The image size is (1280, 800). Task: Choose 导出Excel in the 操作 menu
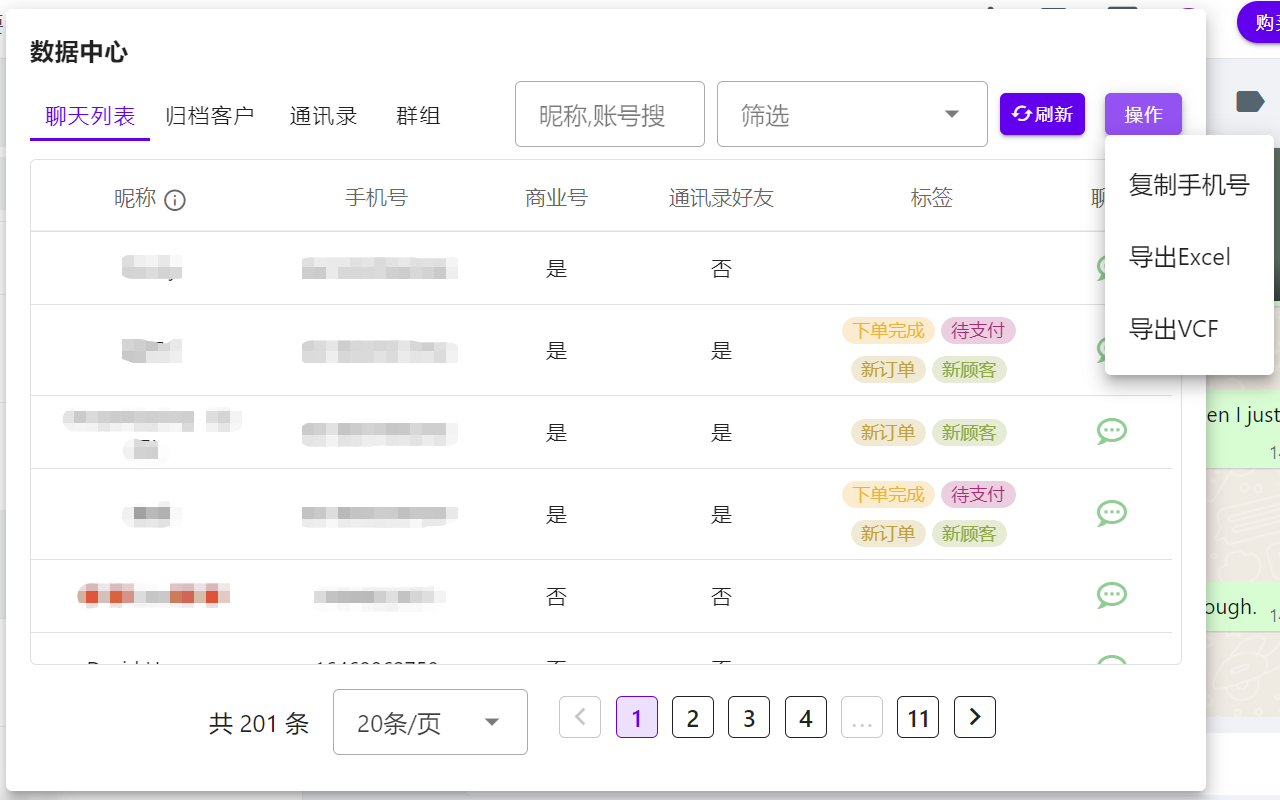coord(1180,257)
